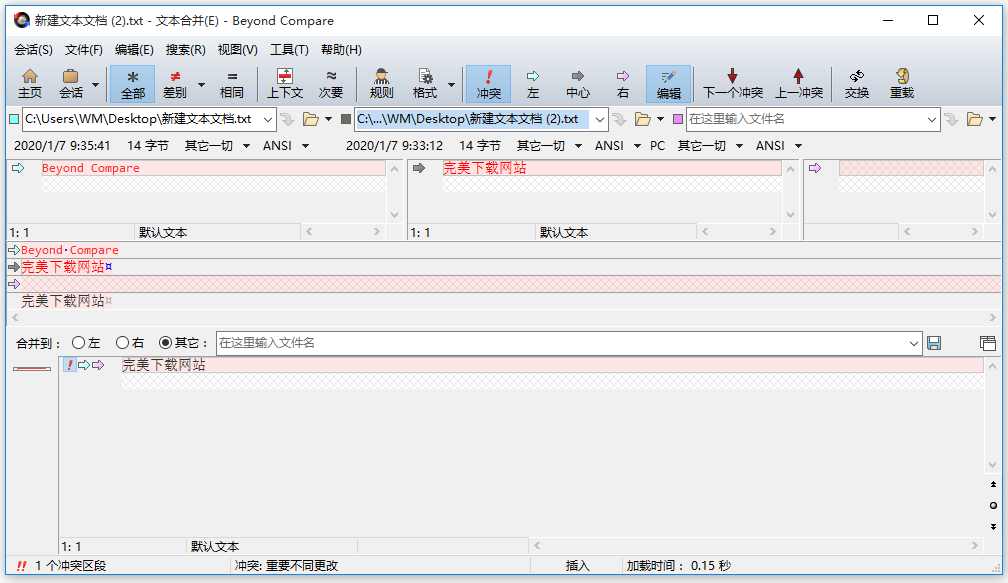Viewport: 1008px width, 583px height.
Task: Save merge output with the floppy disk icon
Action: click(x=934, y=343)
